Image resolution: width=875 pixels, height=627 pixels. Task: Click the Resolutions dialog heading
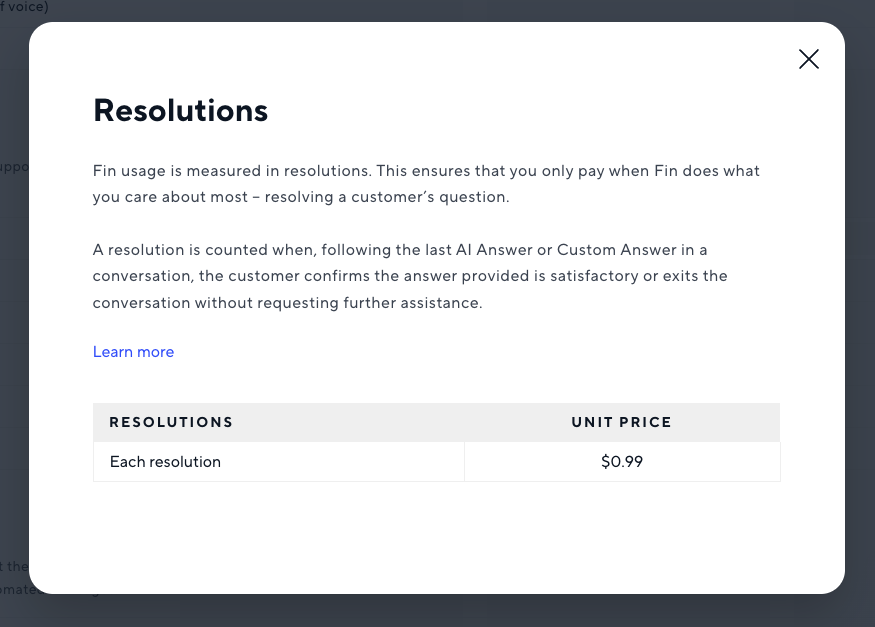(x=180, y=110)
